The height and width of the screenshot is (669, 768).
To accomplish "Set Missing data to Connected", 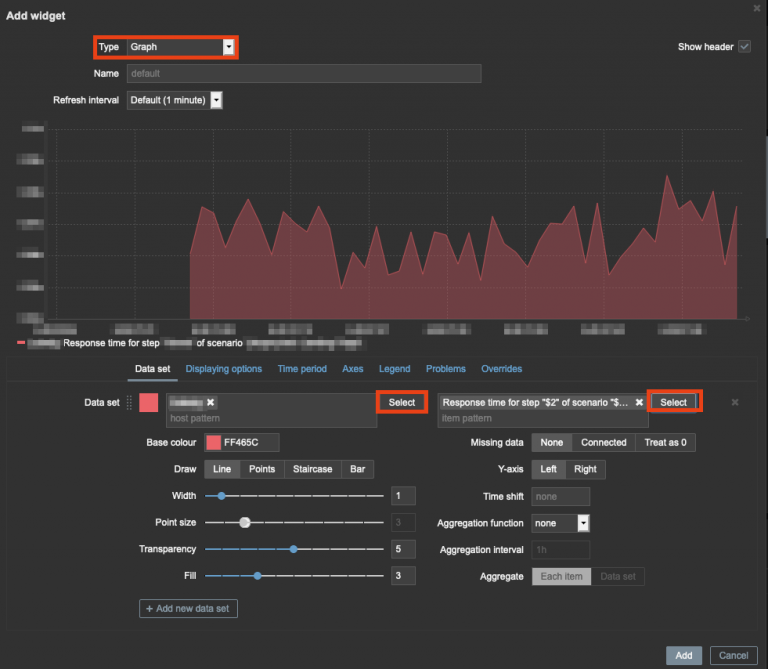I will [x=603, y=442].
